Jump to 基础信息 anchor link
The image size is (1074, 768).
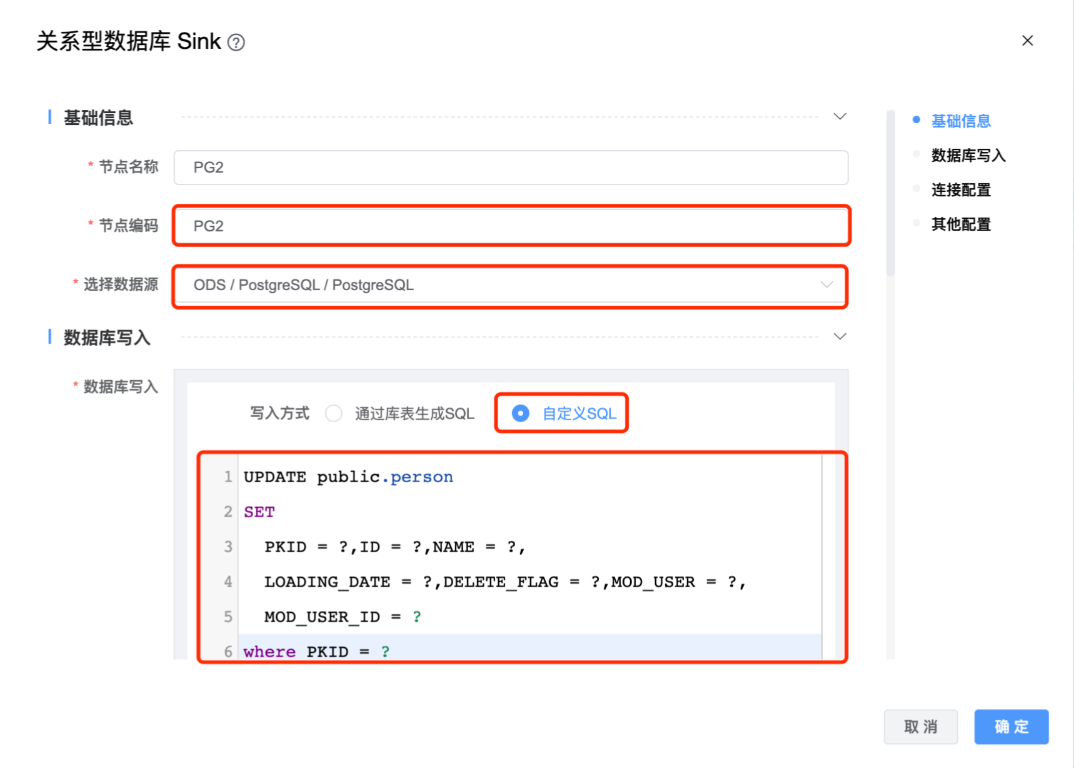pos(960,121)
